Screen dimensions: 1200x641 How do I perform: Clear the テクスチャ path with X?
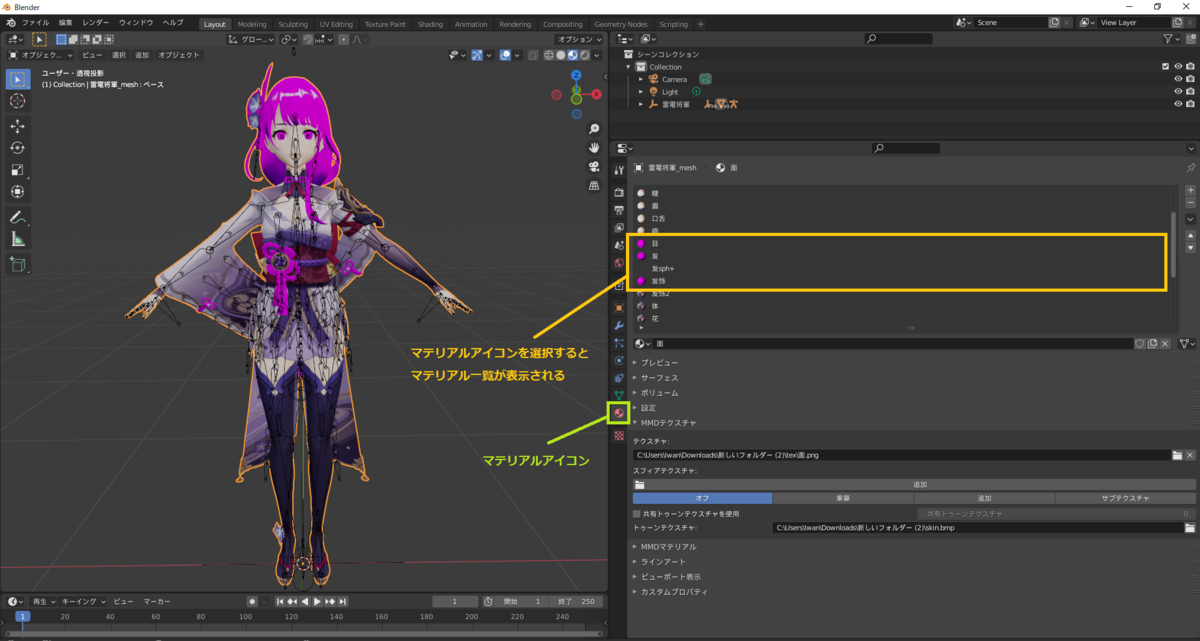[1190, 455]
